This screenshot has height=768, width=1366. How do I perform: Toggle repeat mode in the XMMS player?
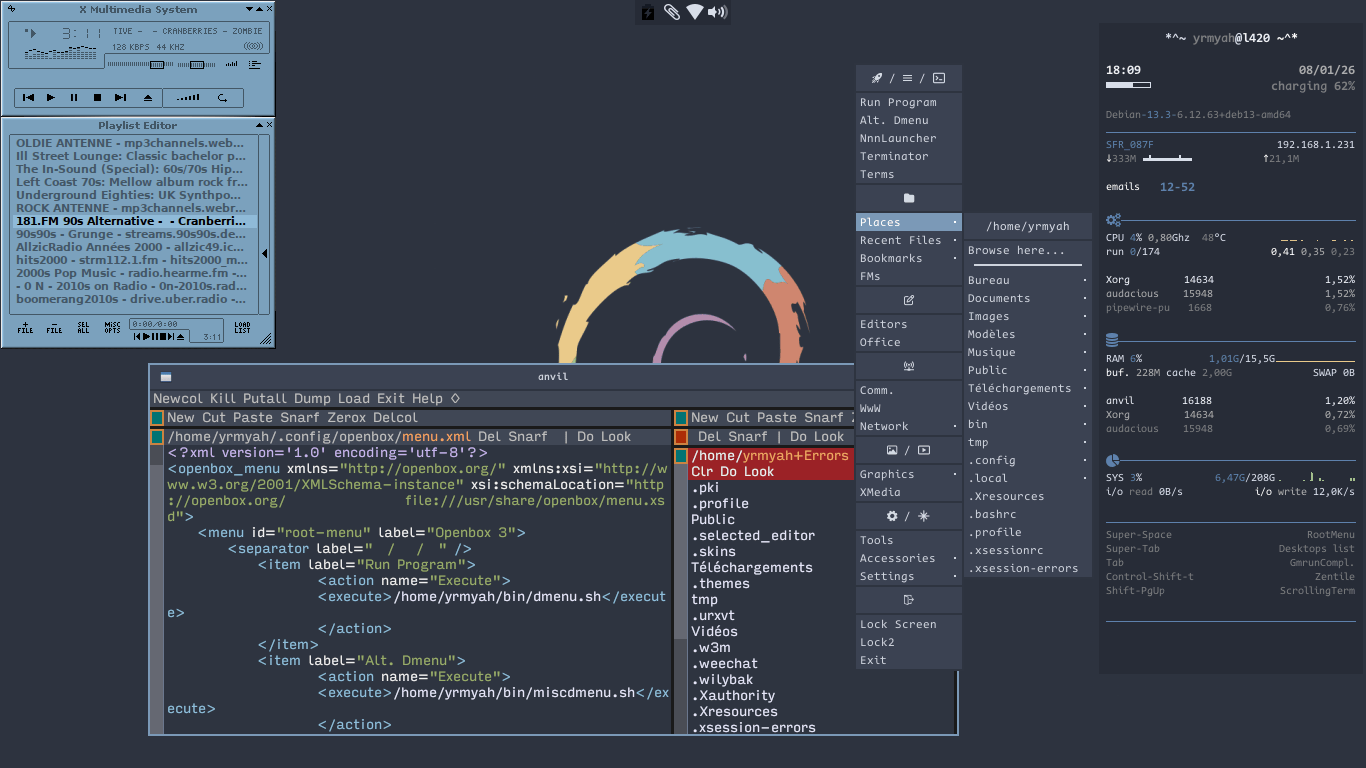pos(222,97)
